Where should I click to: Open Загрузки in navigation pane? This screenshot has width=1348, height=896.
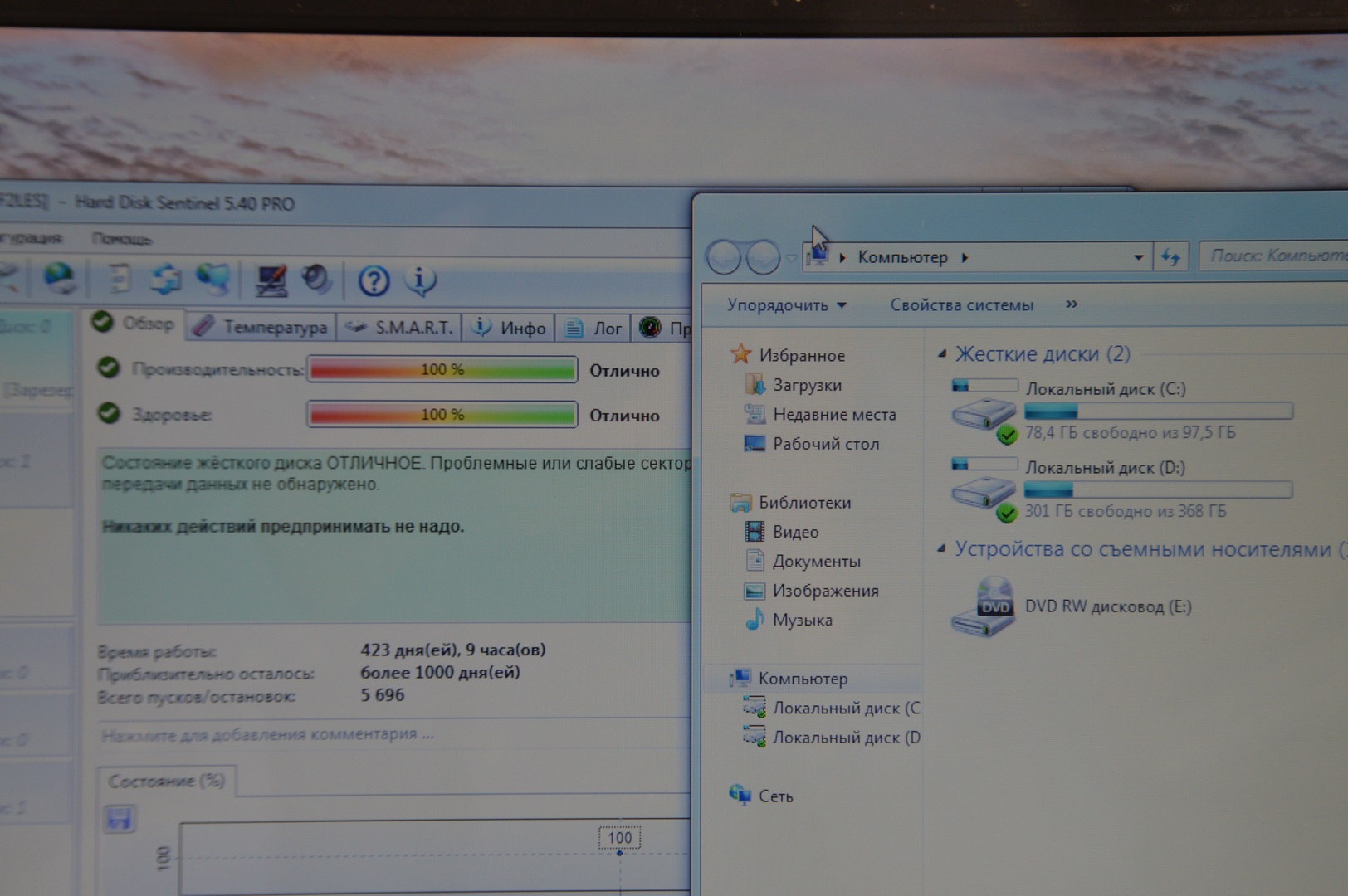click(807, 385)
